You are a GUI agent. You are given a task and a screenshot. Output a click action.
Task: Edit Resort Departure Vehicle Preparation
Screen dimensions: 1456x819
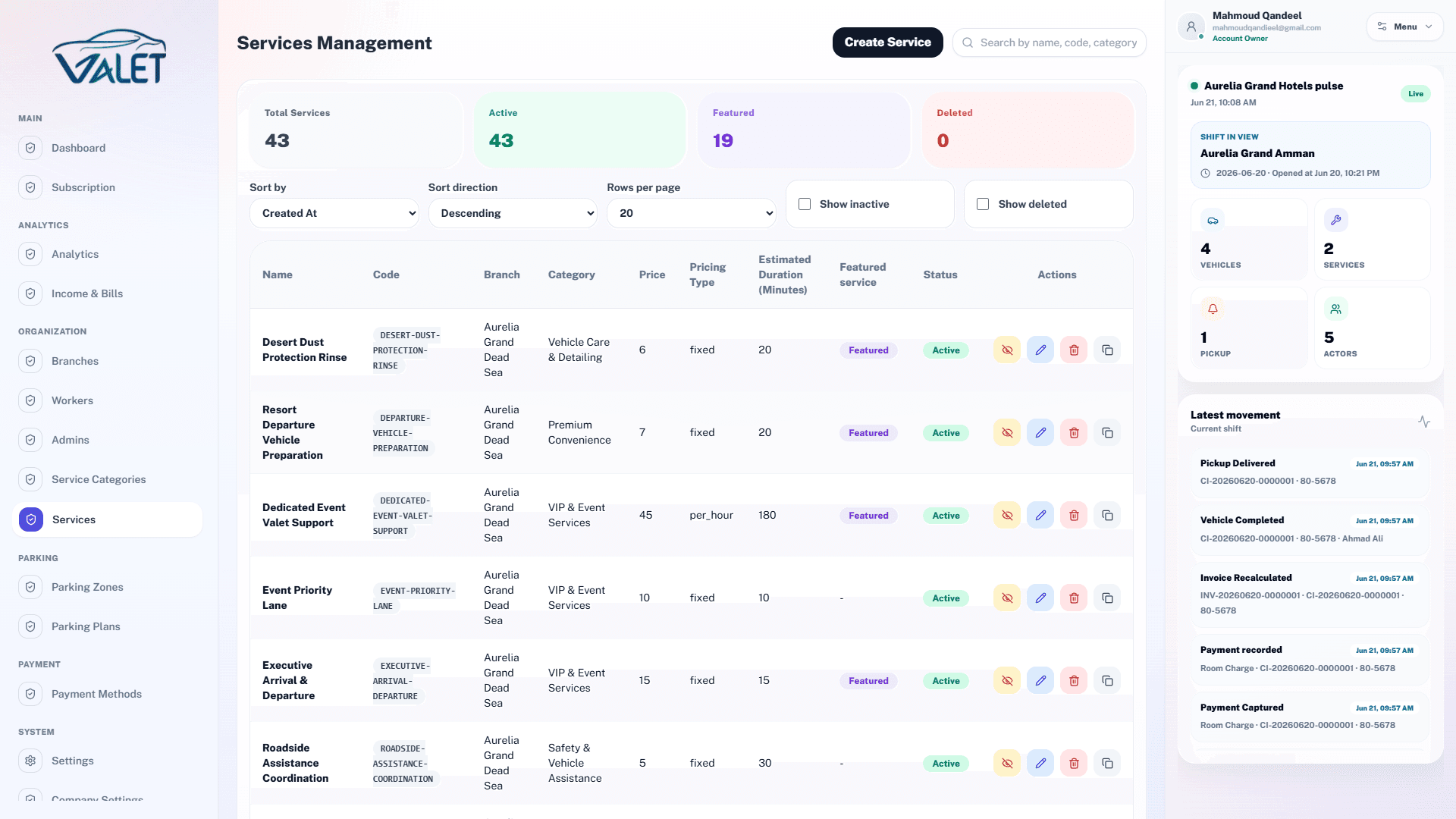(x=1040, y=432)
